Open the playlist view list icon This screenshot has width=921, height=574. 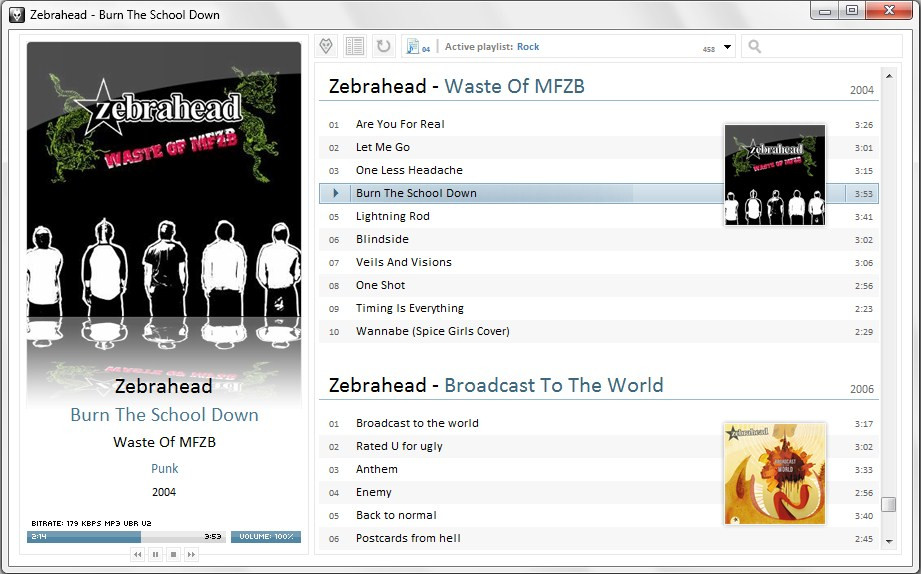pos(355,46)
